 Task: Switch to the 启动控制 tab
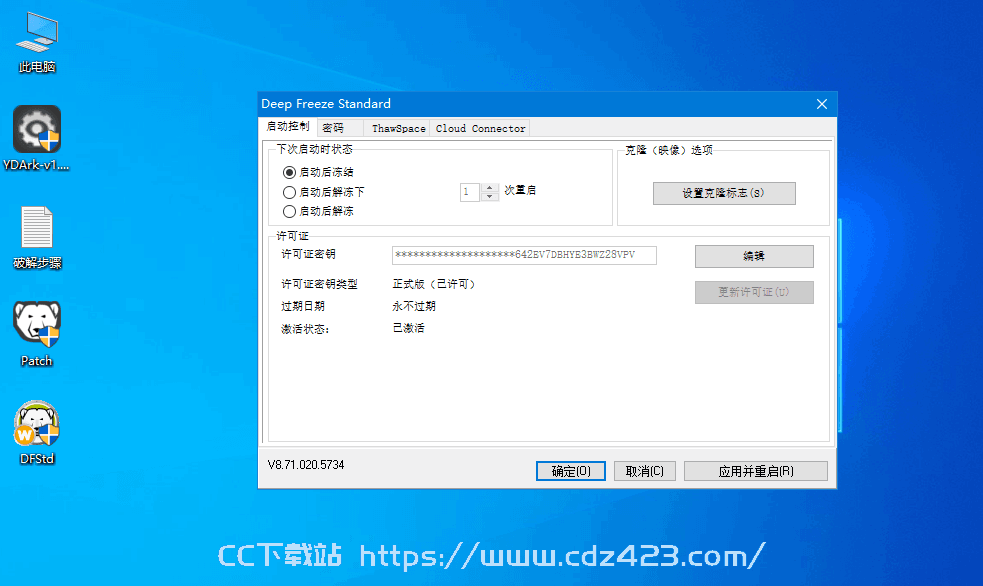pyautogui.click(x=288, y=127)
